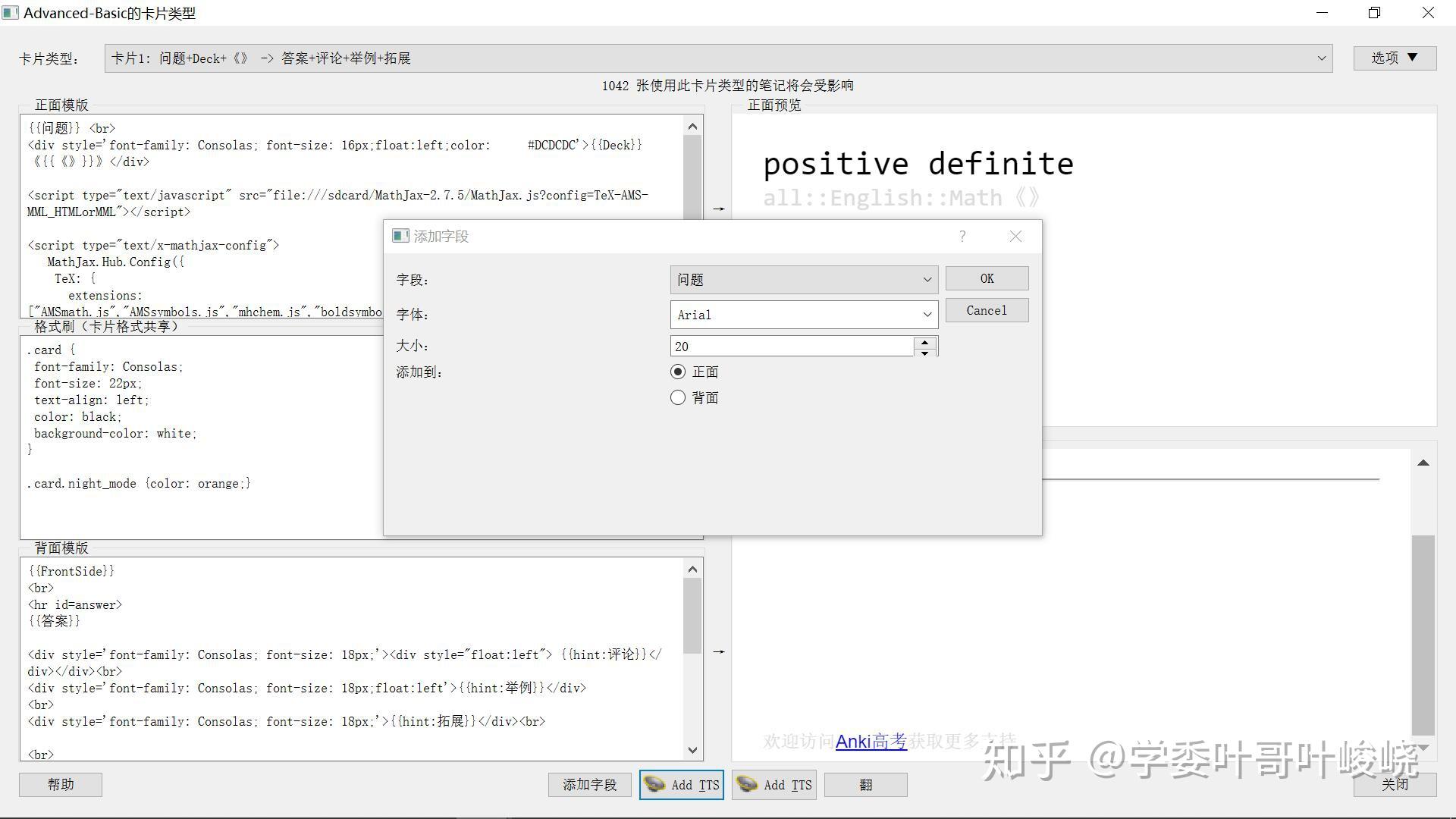Image resolution: width=1456 pixels, height=819 pixels.
Task: Click the 翻 flip button
Action: coord(865,785)
